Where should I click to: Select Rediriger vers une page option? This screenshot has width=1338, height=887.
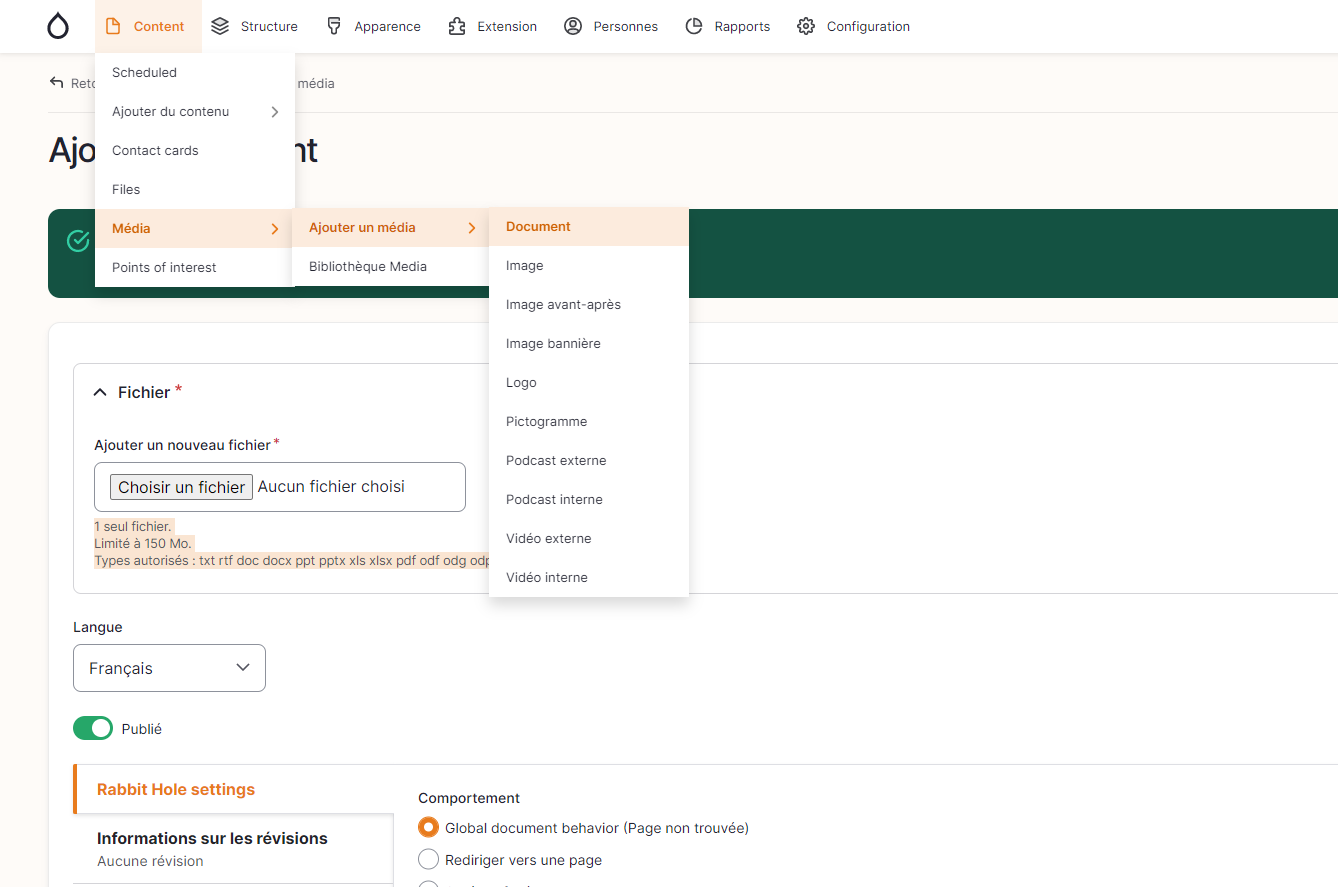pos(428,860)
